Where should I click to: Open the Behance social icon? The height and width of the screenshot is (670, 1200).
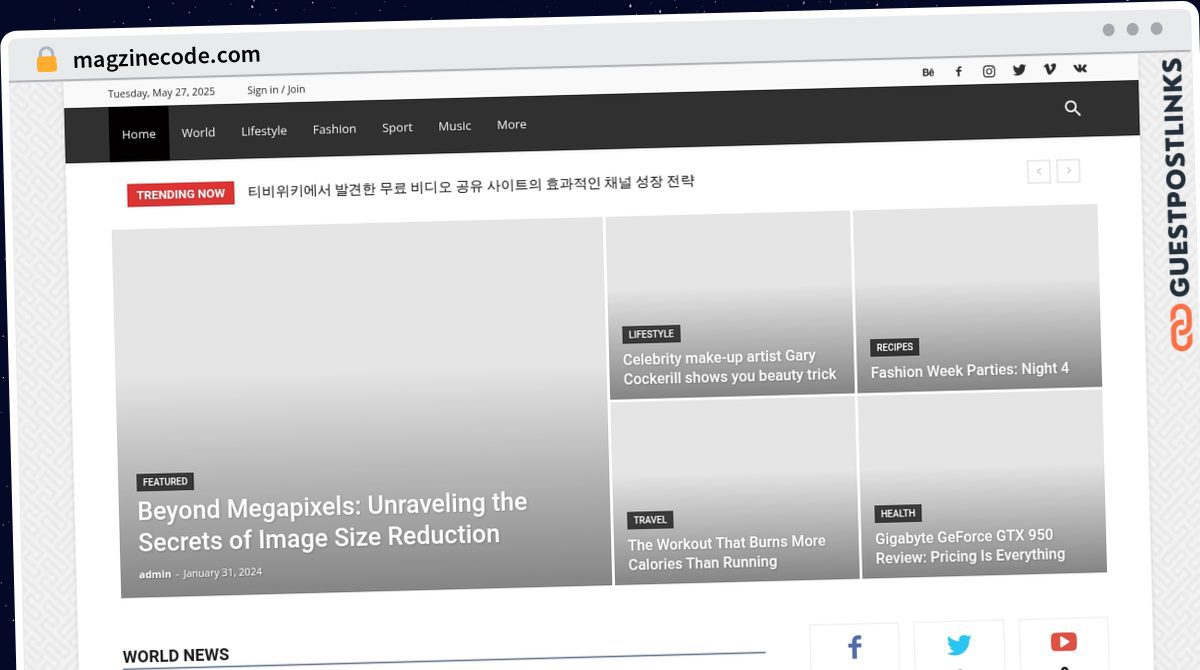[928, 70]
